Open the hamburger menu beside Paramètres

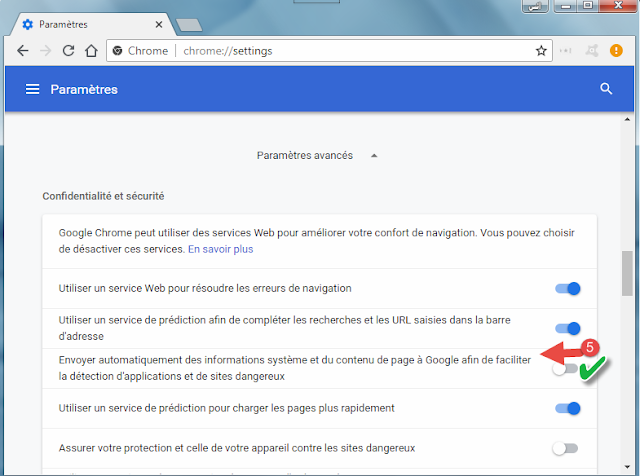pos(33,89)
